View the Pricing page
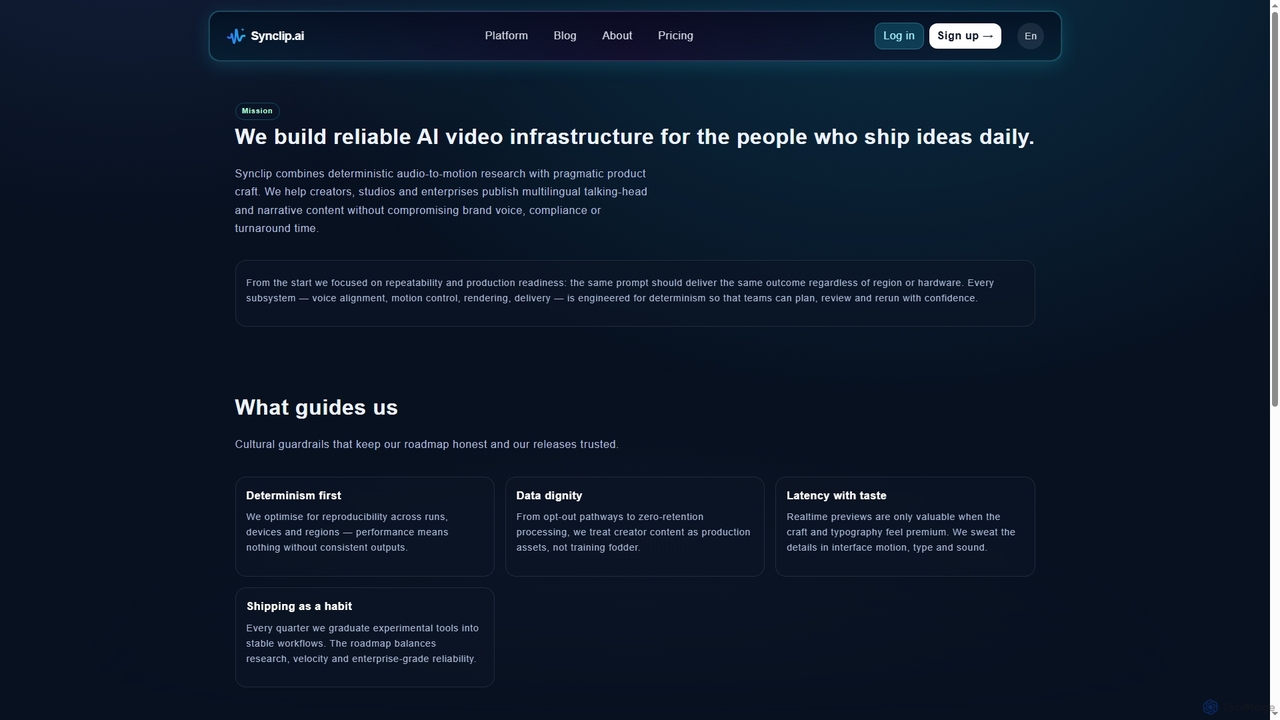1280x720 pixels. pos(675,36)
